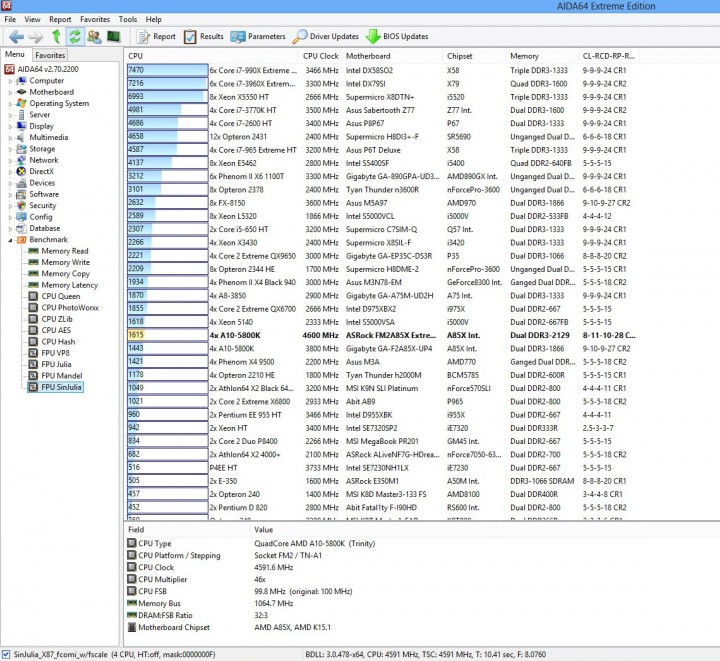Expand the Server tree node

click(x=10, y=115)
